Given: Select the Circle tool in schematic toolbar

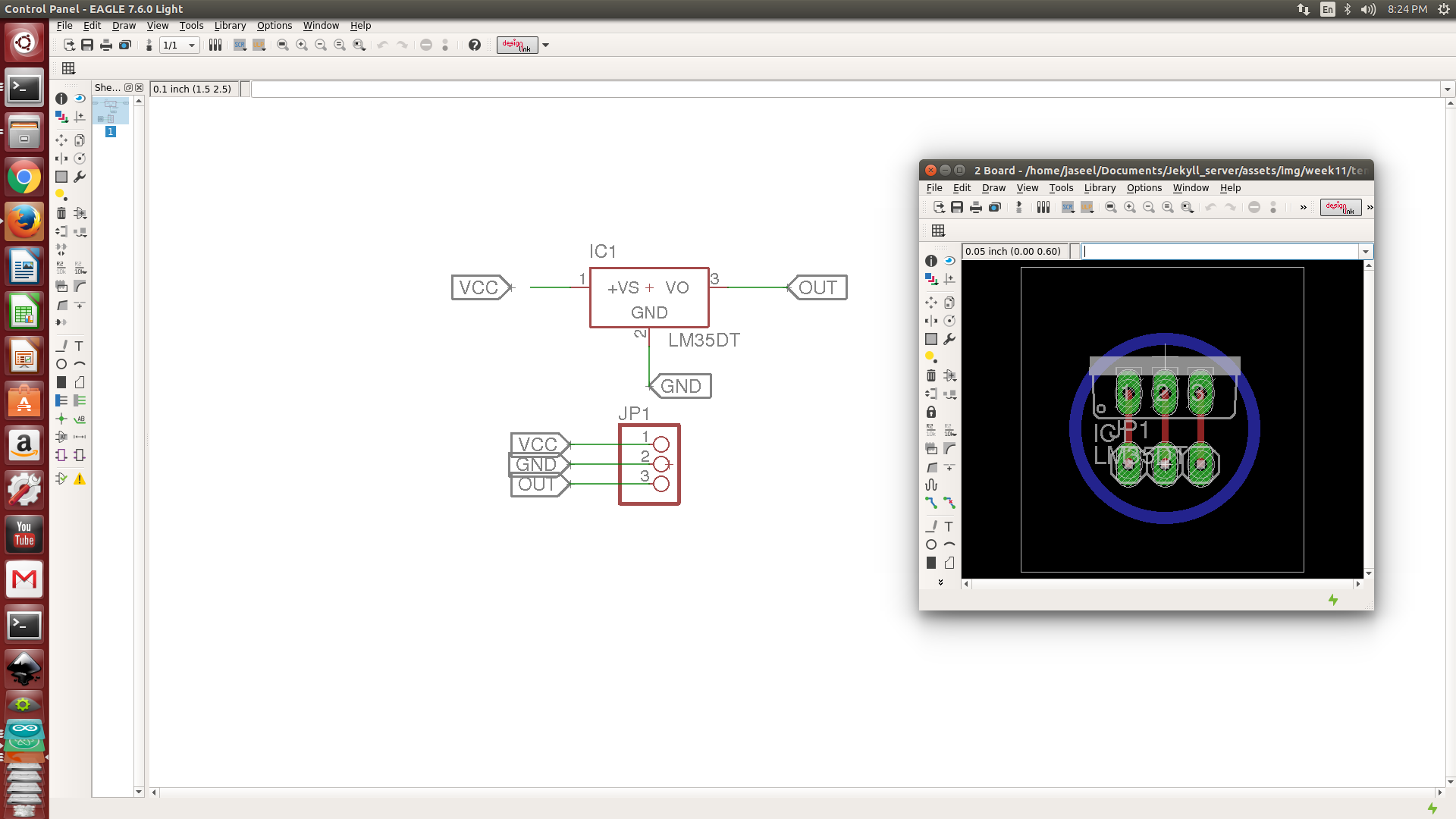Looking at the screenshot, I should 61,364.
